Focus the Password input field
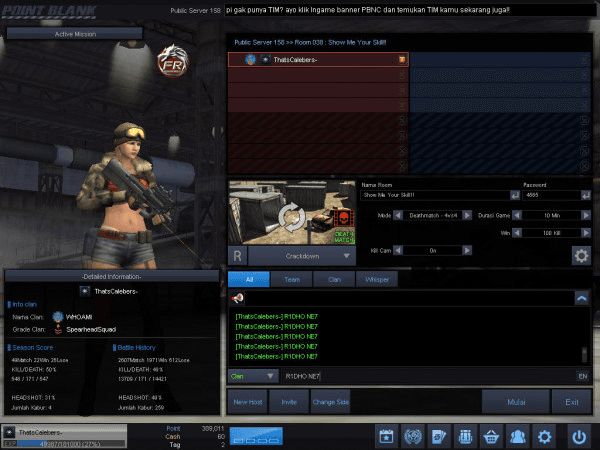This screenshot has width=600, height=450. (552, 195)
